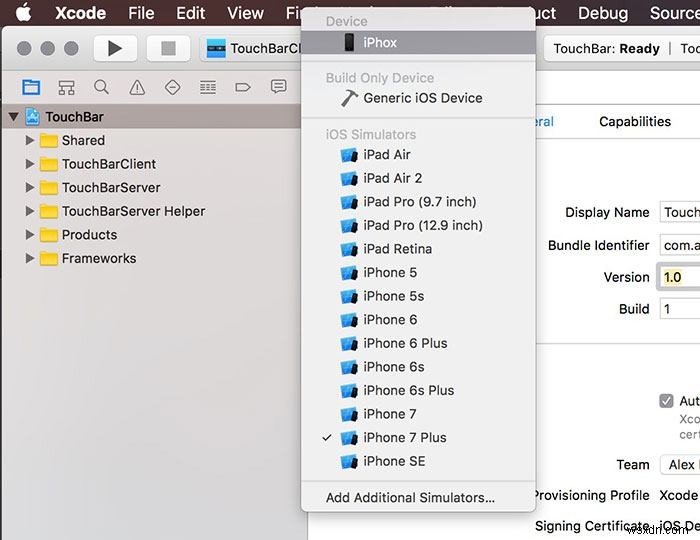This screenshot has height=540, width=700.
Task: Click Add Additional Simulators…
Action: click(410, 497)
